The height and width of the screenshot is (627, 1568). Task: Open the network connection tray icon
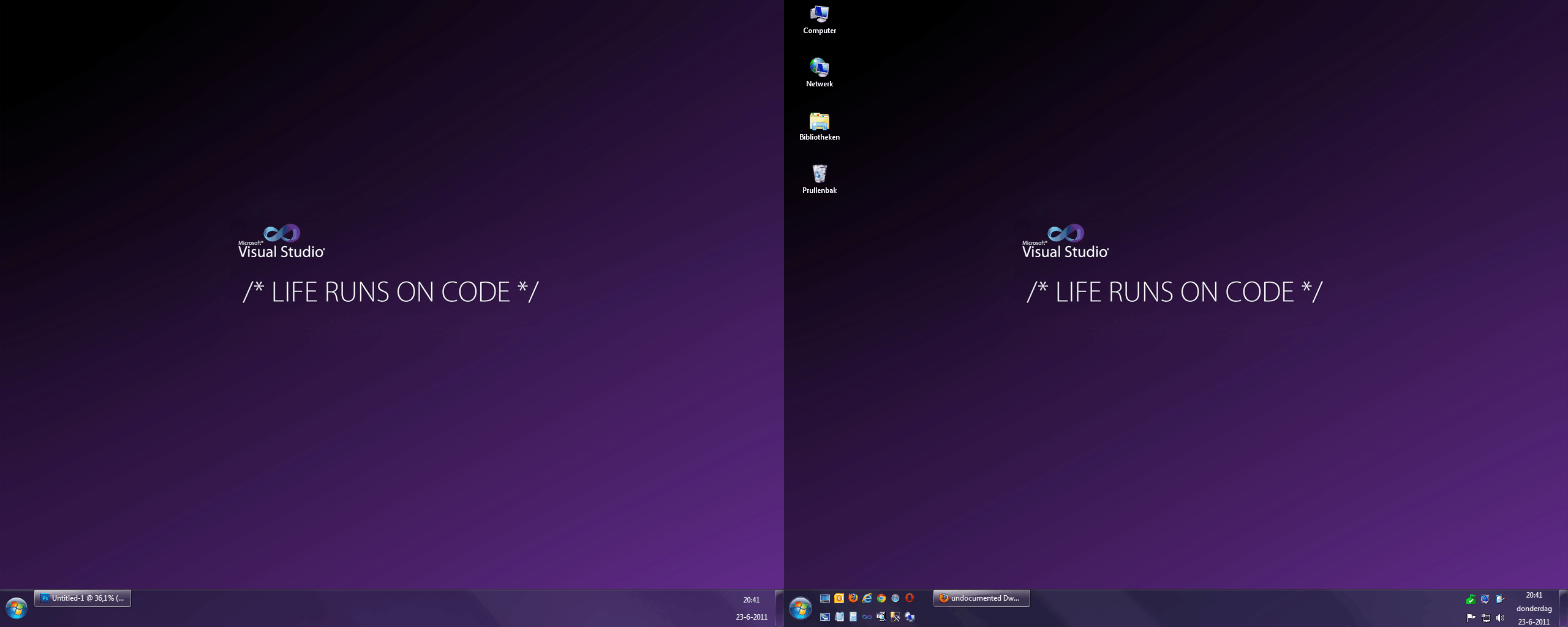1485,617
